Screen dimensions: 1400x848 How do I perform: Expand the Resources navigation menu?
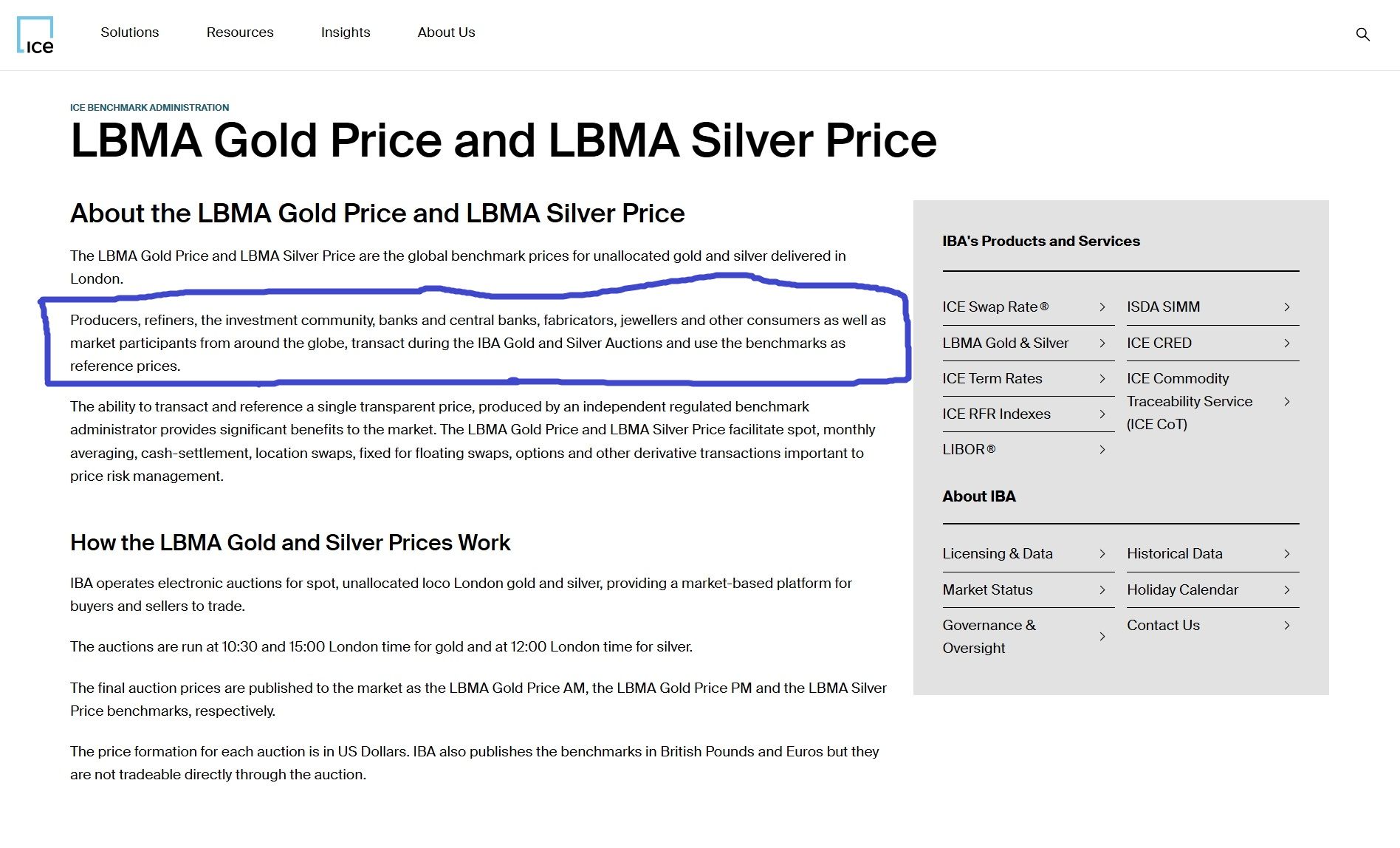pyautogui.click(x=240, y=33)
